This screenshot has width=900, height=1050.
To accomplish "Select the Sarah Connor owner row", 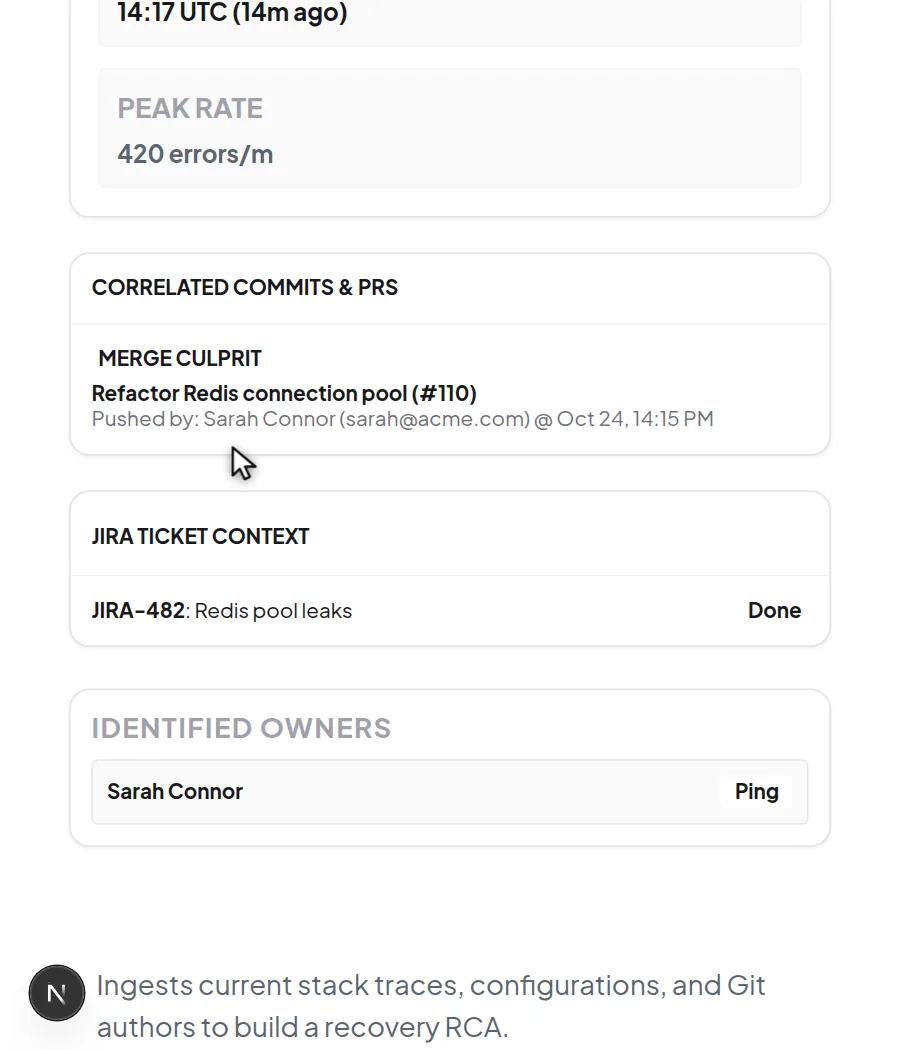I will click(450, 792).
